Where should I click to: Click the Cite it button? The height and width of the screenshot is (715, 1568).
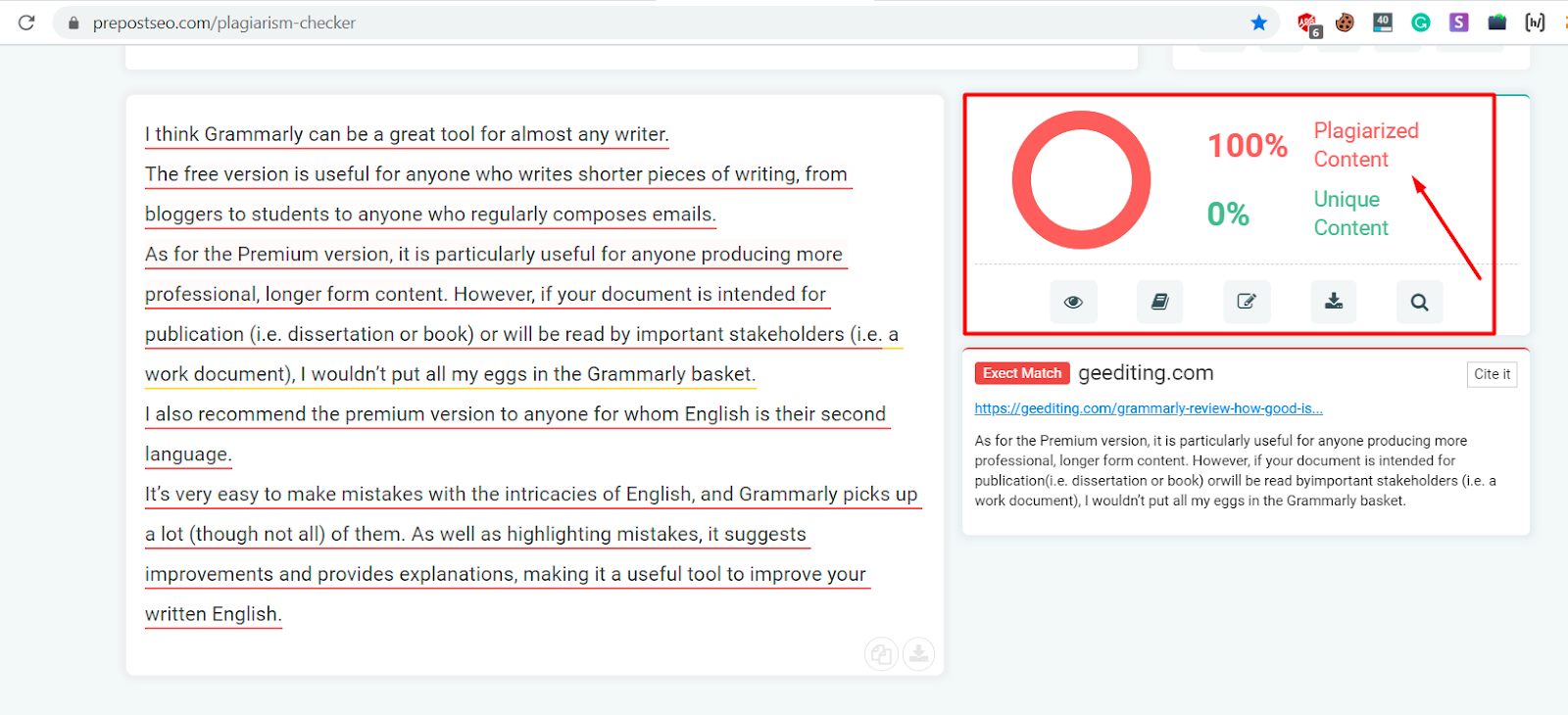(1492, 374)
